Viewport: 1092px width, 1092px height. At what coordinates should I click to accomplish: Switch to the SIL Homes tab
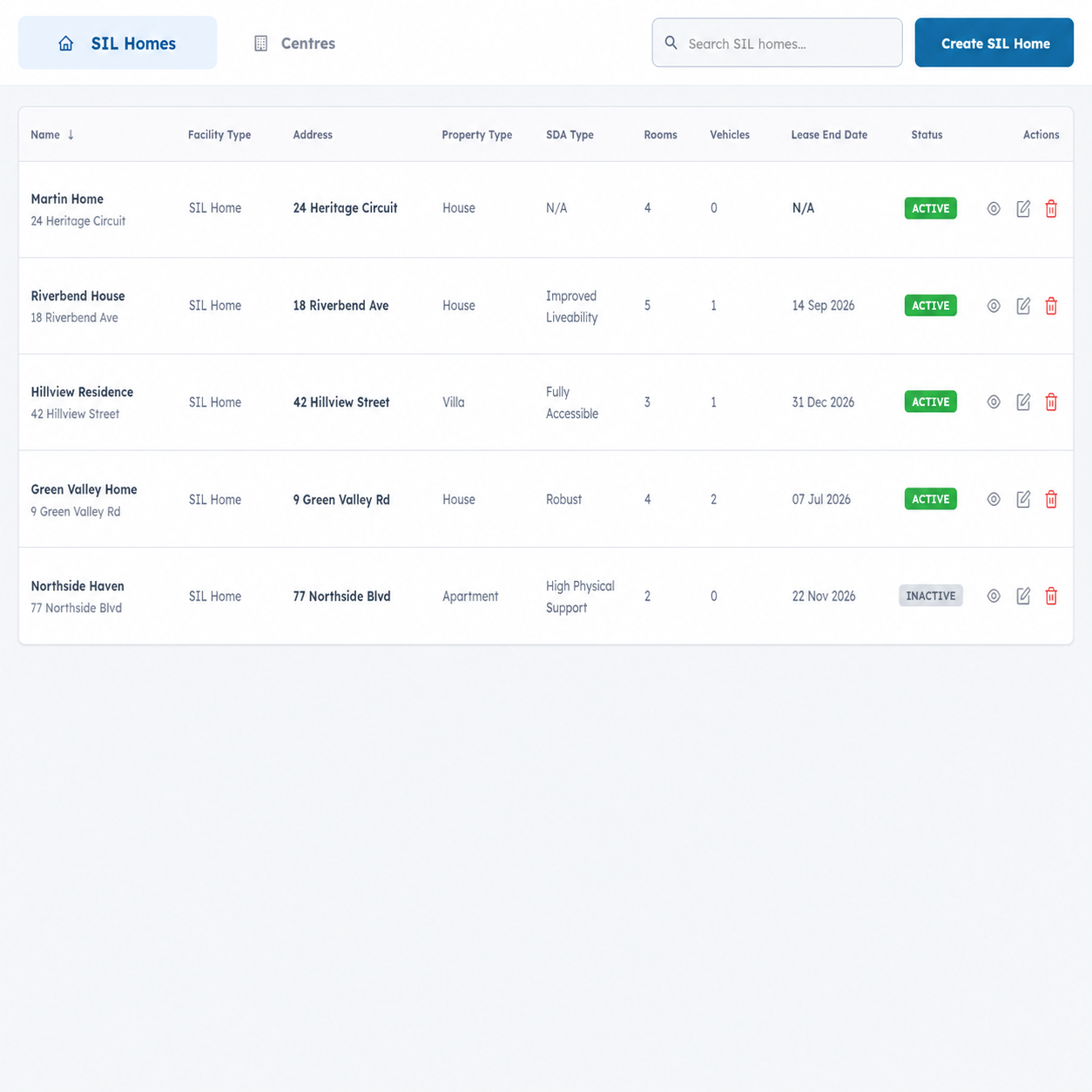pyautogui.click(x=118, y=43)
